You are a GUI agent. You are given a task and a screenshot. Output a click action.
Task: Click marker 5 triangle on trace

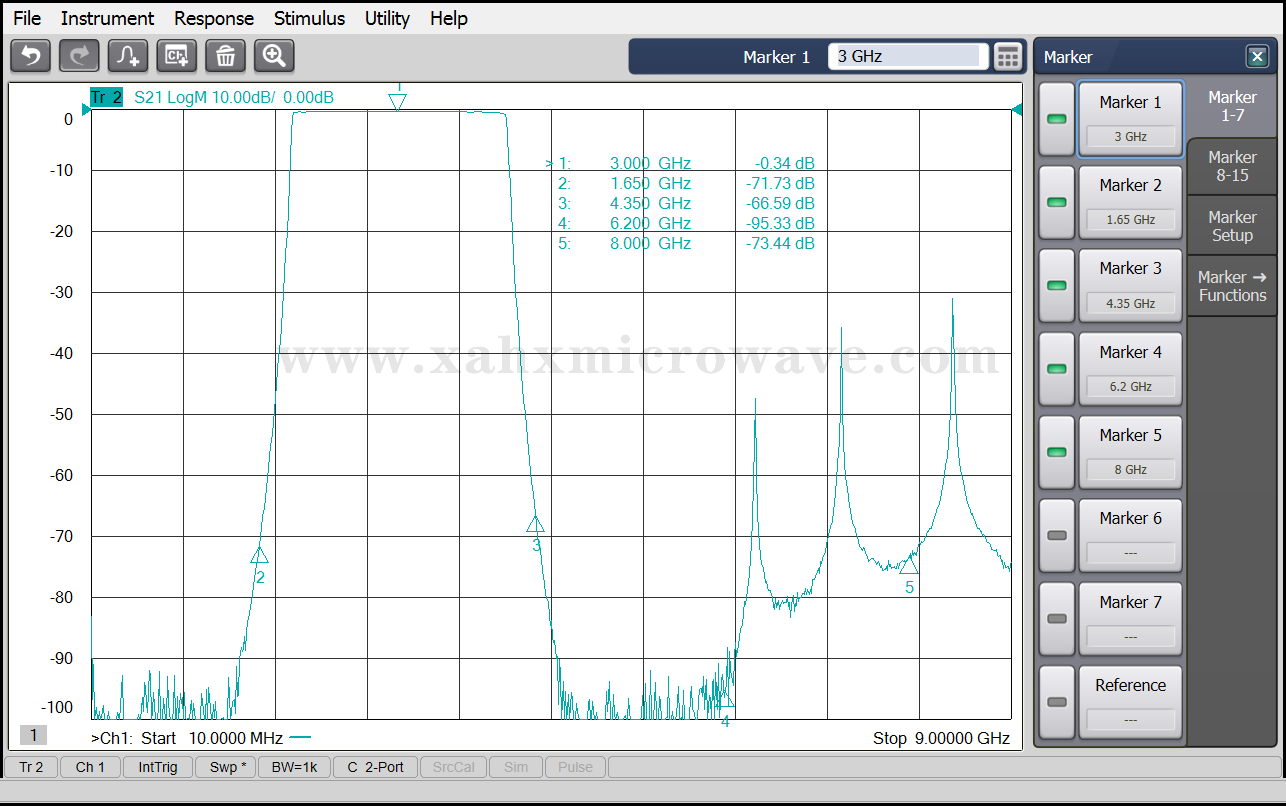909,565
